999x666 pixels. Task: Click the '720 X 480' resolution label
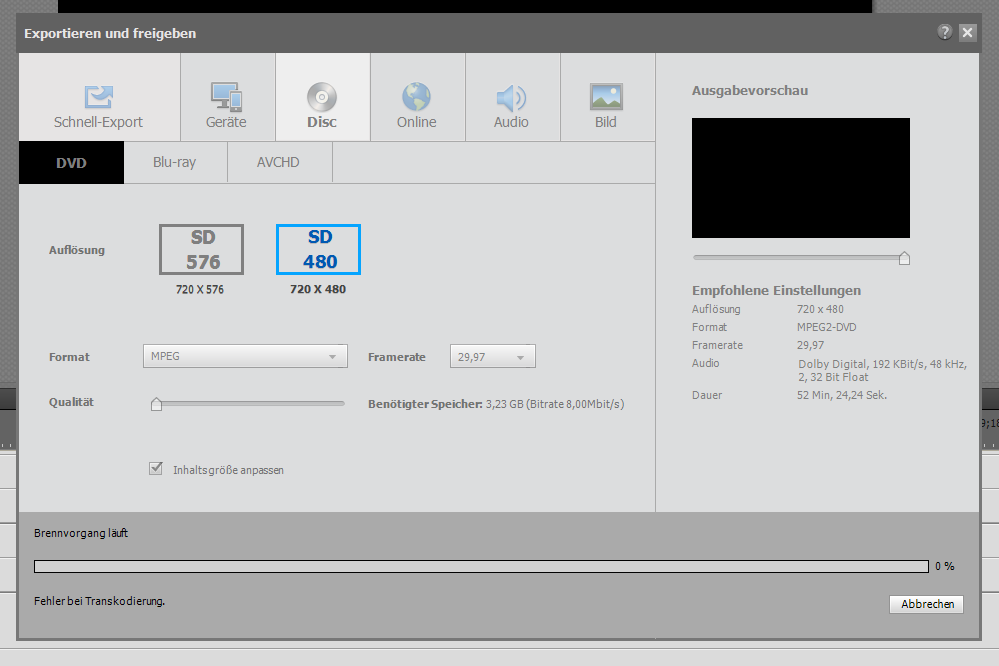(318, 289)
